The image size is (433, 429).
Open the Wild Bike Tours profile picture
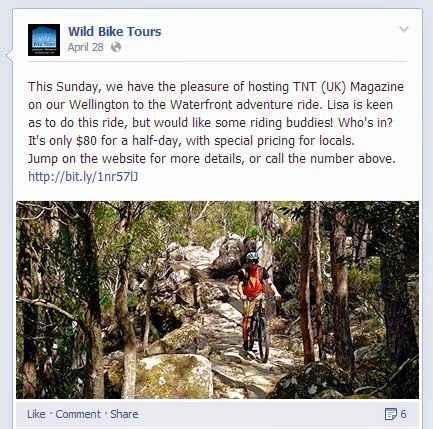[x=44, y=40]
